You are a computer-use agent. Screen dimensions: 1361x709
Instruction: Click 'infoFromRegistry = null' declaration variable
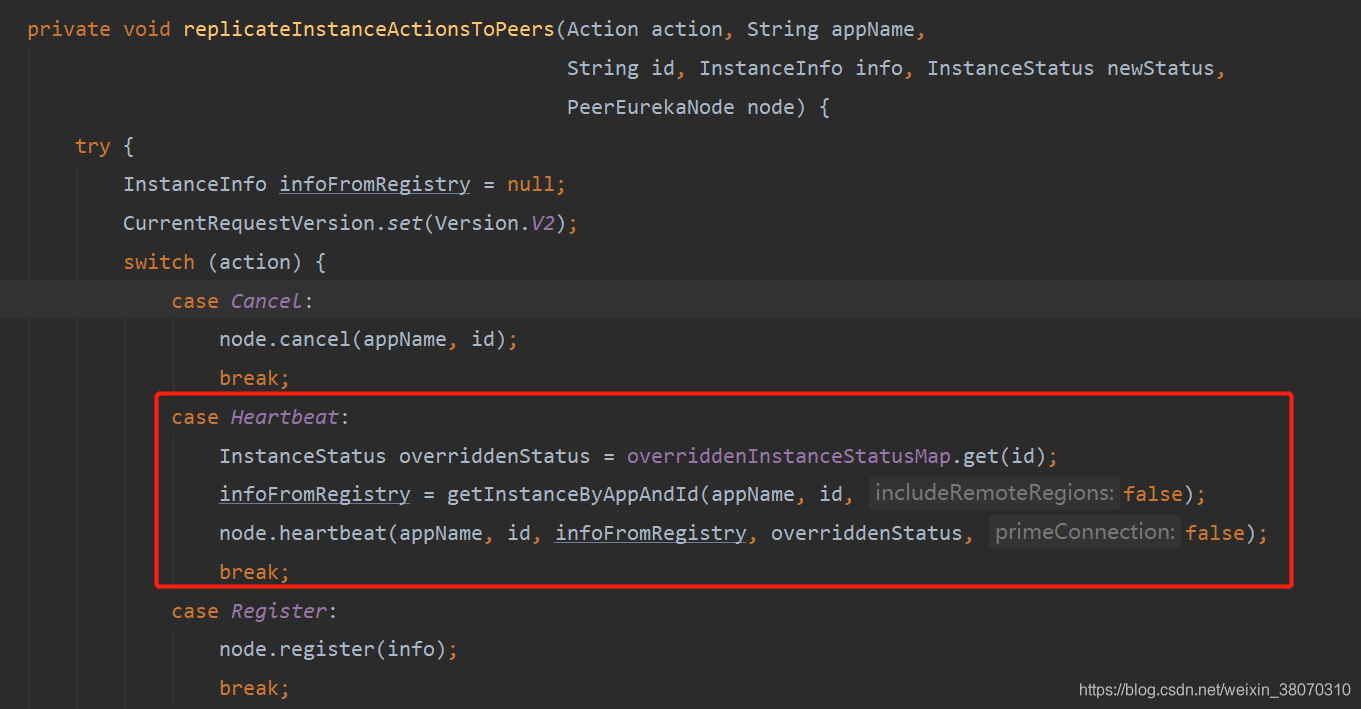(374, 185)
